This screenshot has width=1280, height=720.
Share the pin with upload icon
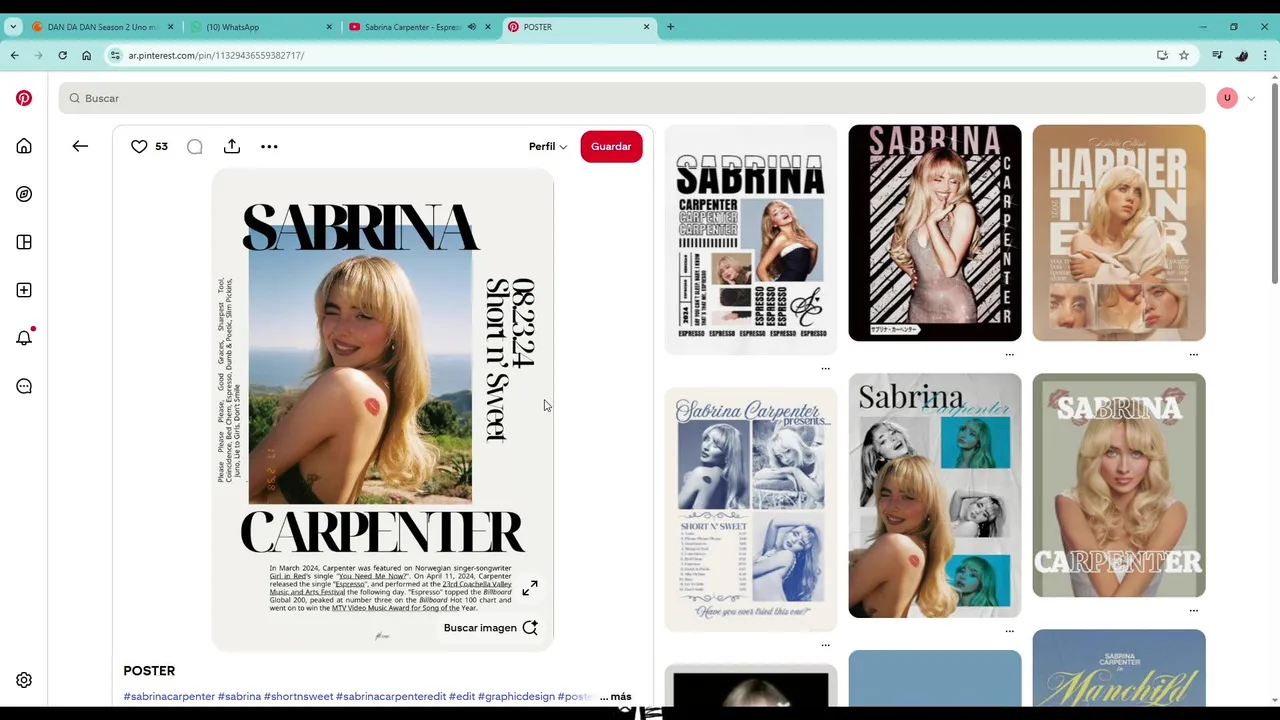point(232,146)
